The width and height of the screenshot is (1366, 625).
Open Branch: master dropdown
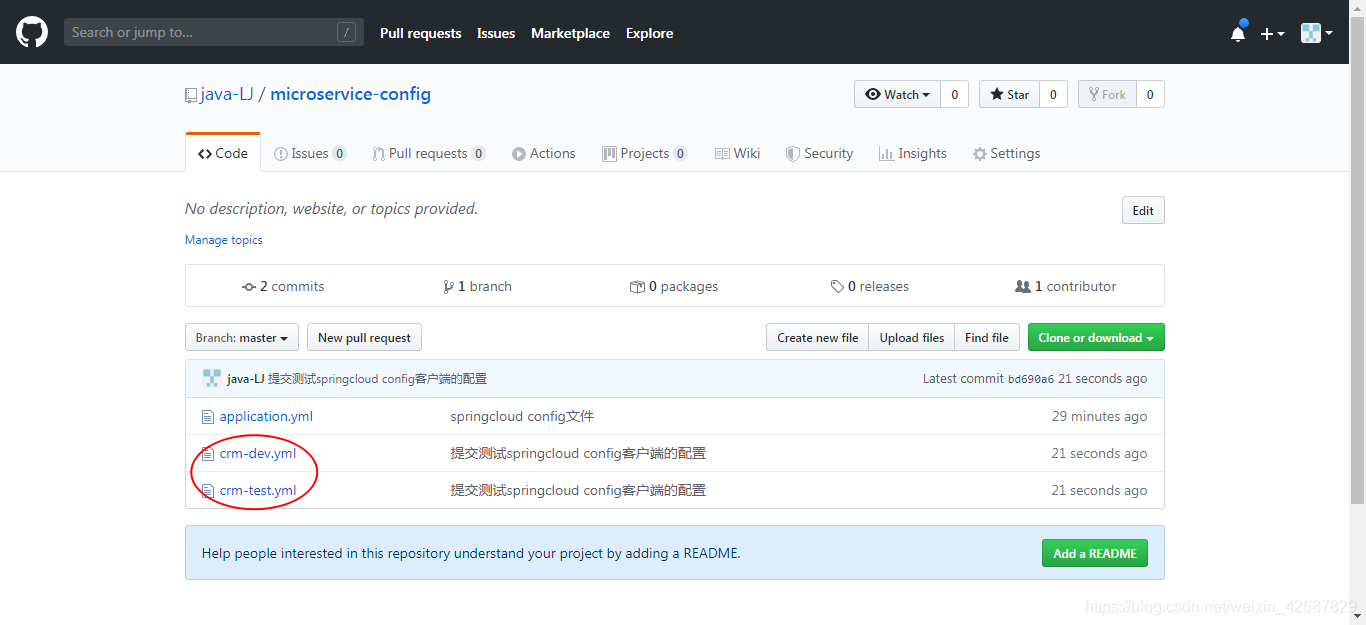click(242, 338)
